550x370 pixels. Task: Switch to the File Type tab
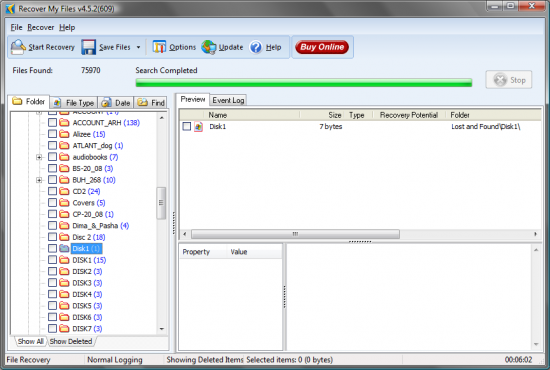coord(74,103)
